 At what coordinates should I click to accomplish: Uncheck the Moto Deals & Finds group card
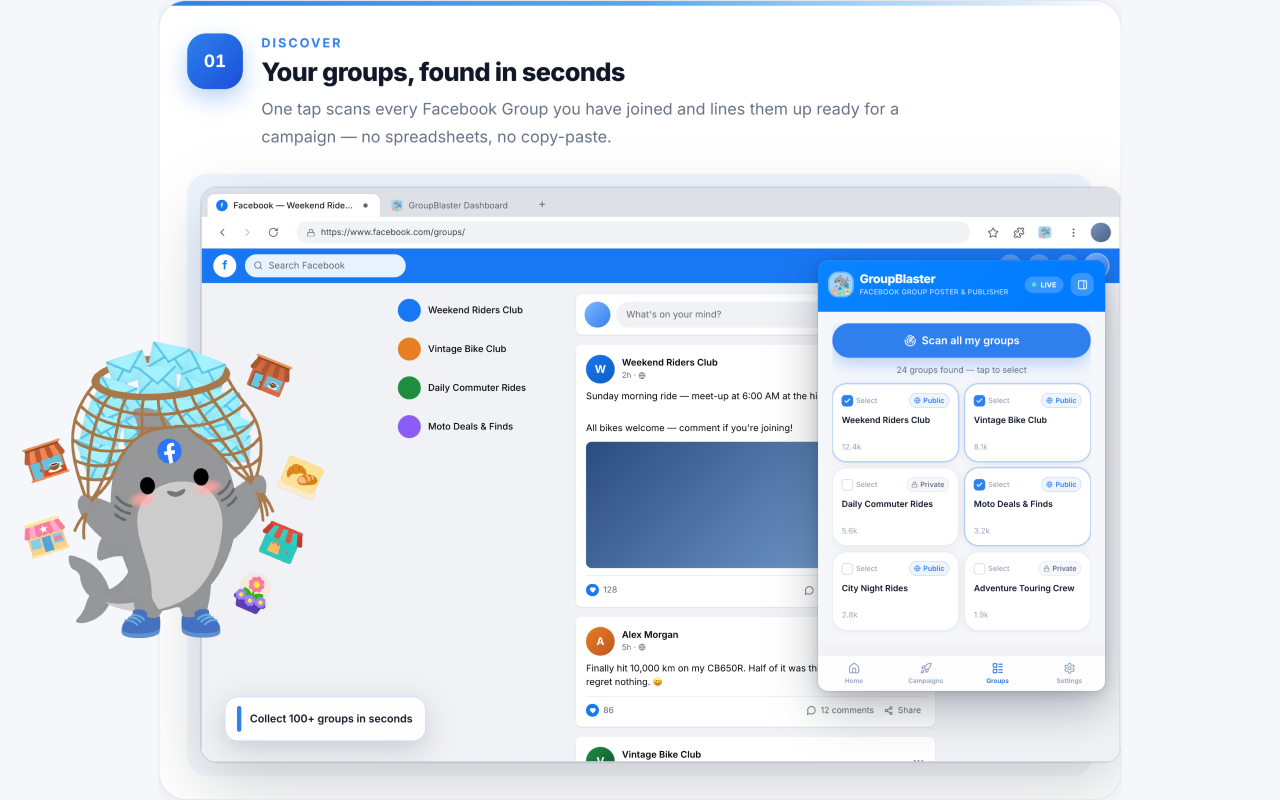pyautogui.click(x=979, y=484)
